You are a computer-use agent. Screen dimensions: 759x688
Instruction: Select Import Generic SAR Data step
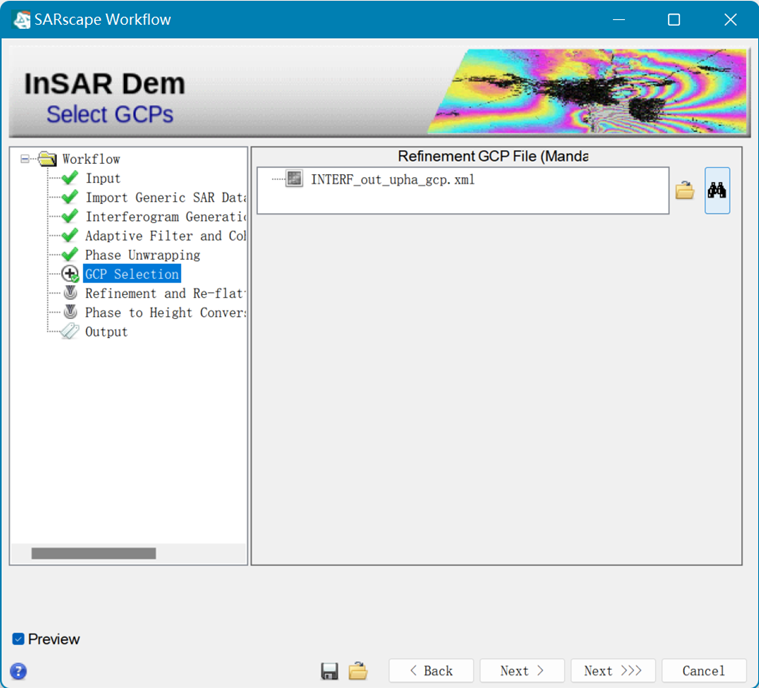tap(166, 198)
